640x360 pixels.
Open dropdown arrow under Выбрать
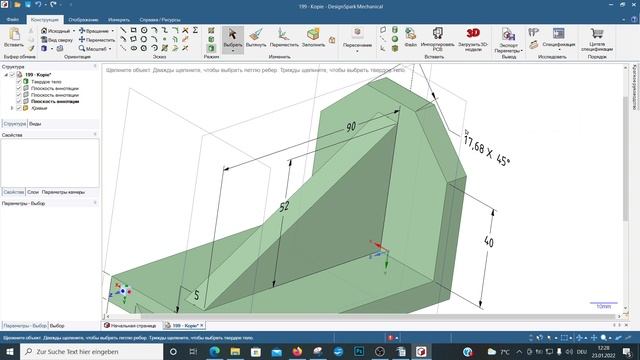point(233,51)
